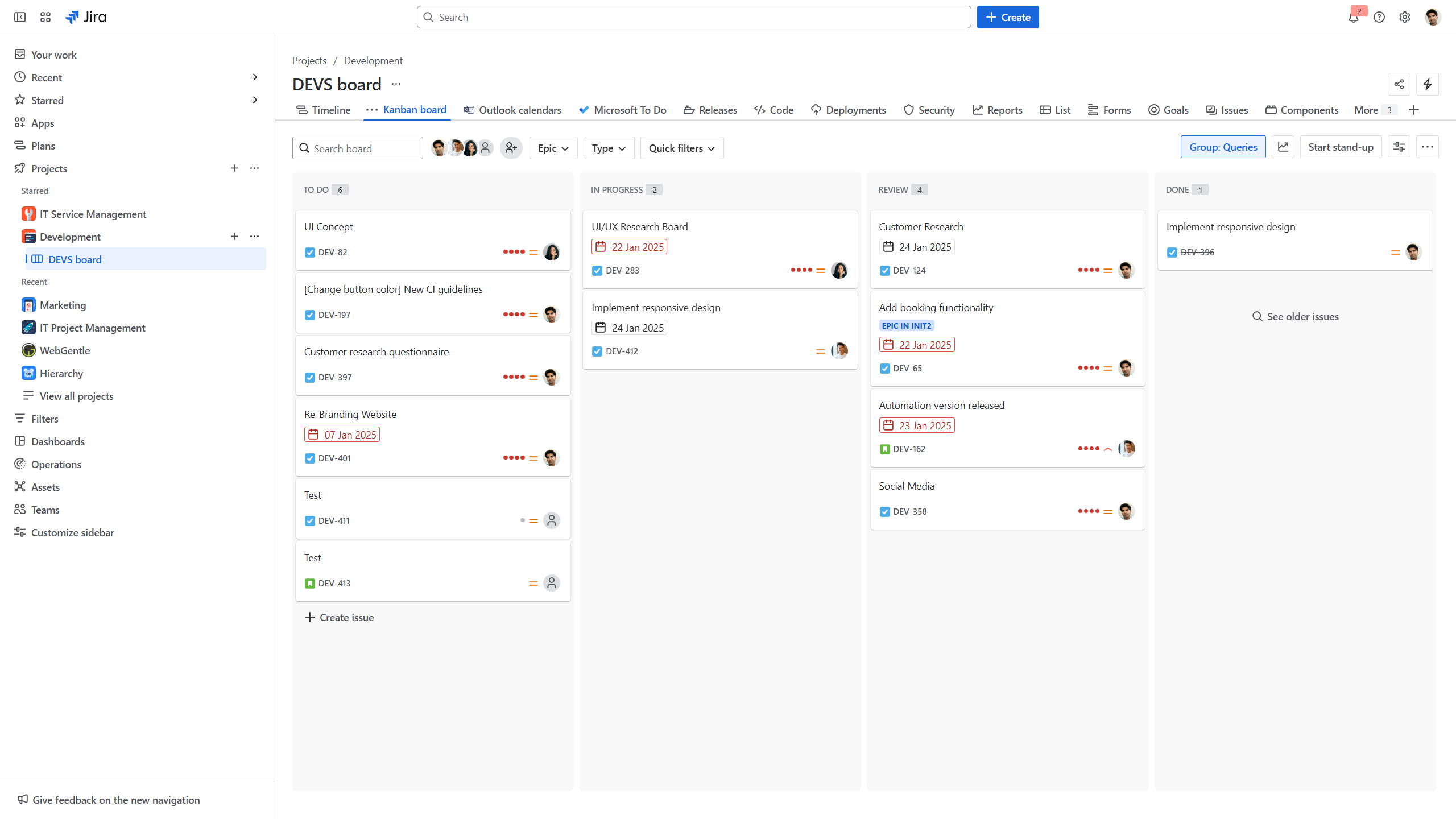
Task: Click the DEV-396 task checkbox icon
Action: (x=1172, y=253)
